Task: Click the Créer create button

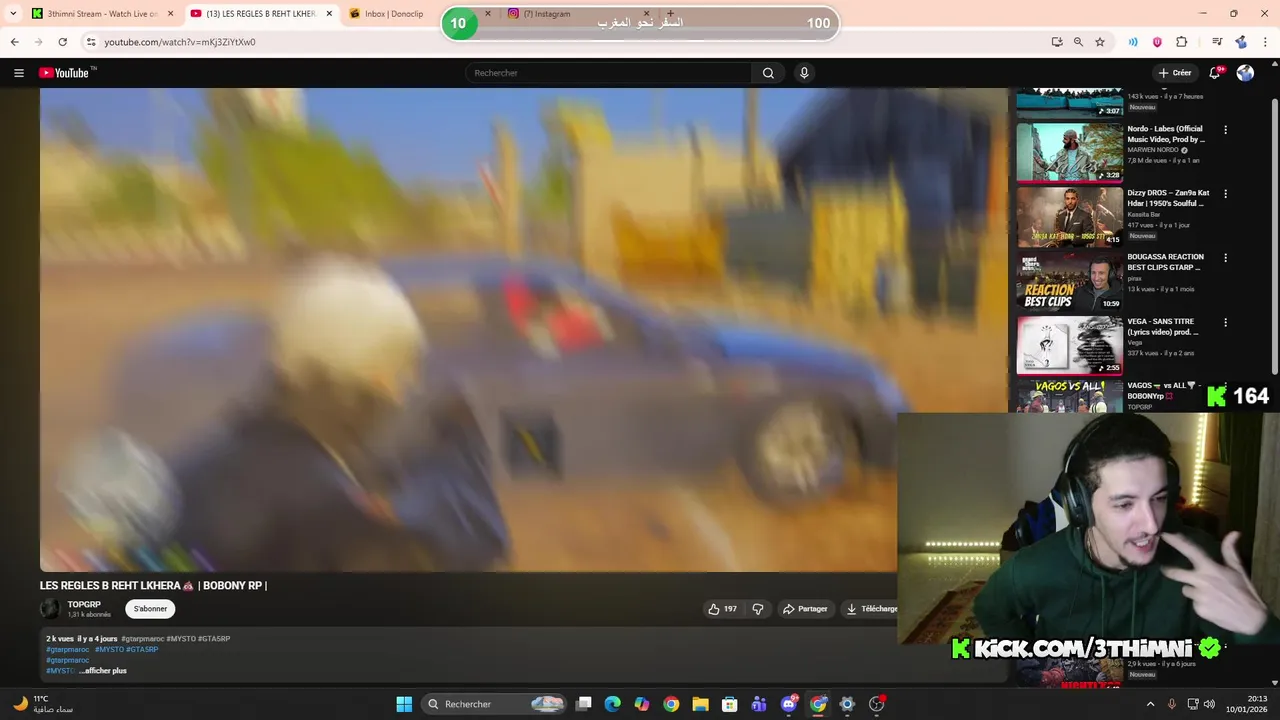Action: point(1175,73)
